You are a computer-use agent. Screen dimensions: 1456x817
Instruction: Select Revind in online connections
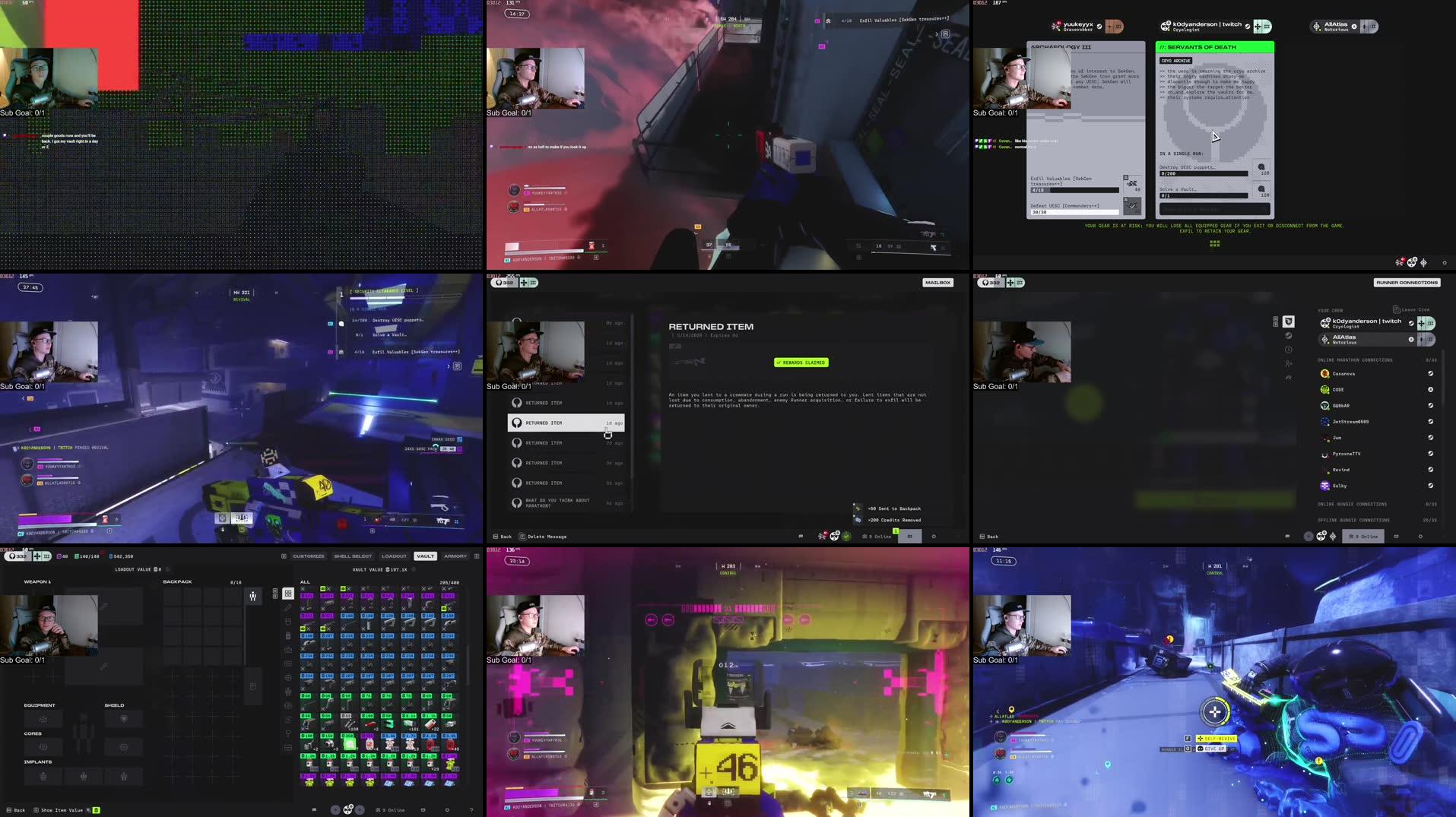(x=1376, y=470)
